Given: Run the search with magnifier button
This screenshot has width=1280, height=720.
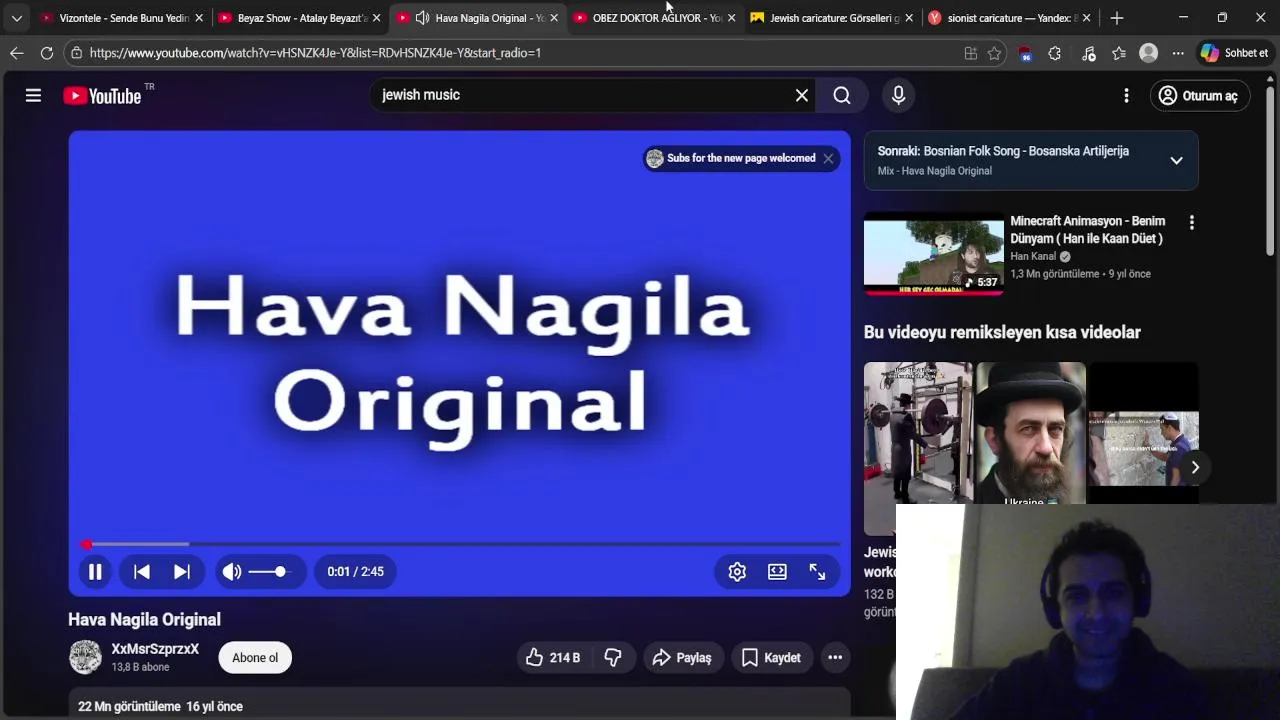Looking at the screenshot, I should (842, 95).
